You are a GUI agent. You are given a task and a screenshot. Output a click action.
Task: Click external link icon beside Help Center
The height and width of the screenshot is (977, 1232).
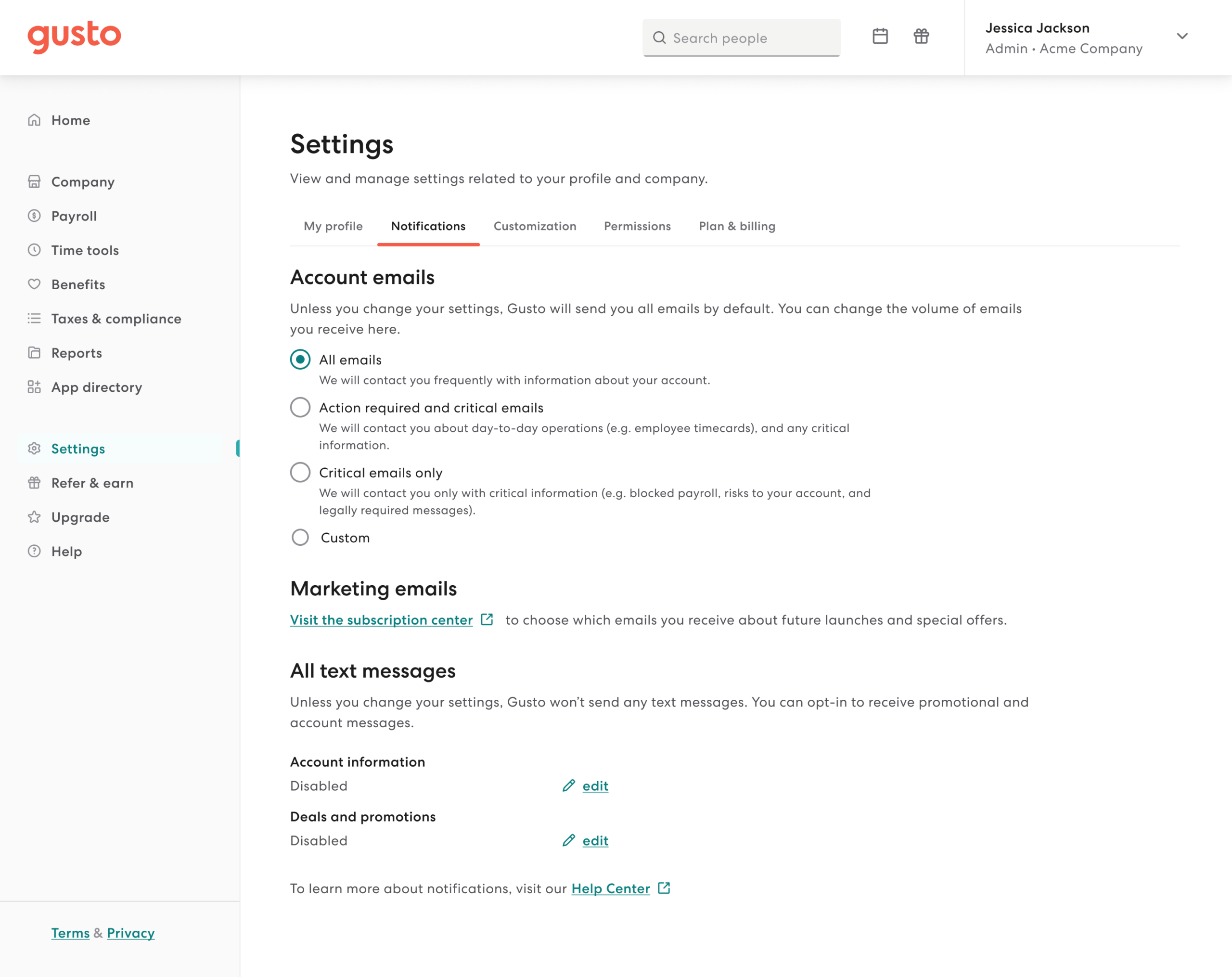664,888
